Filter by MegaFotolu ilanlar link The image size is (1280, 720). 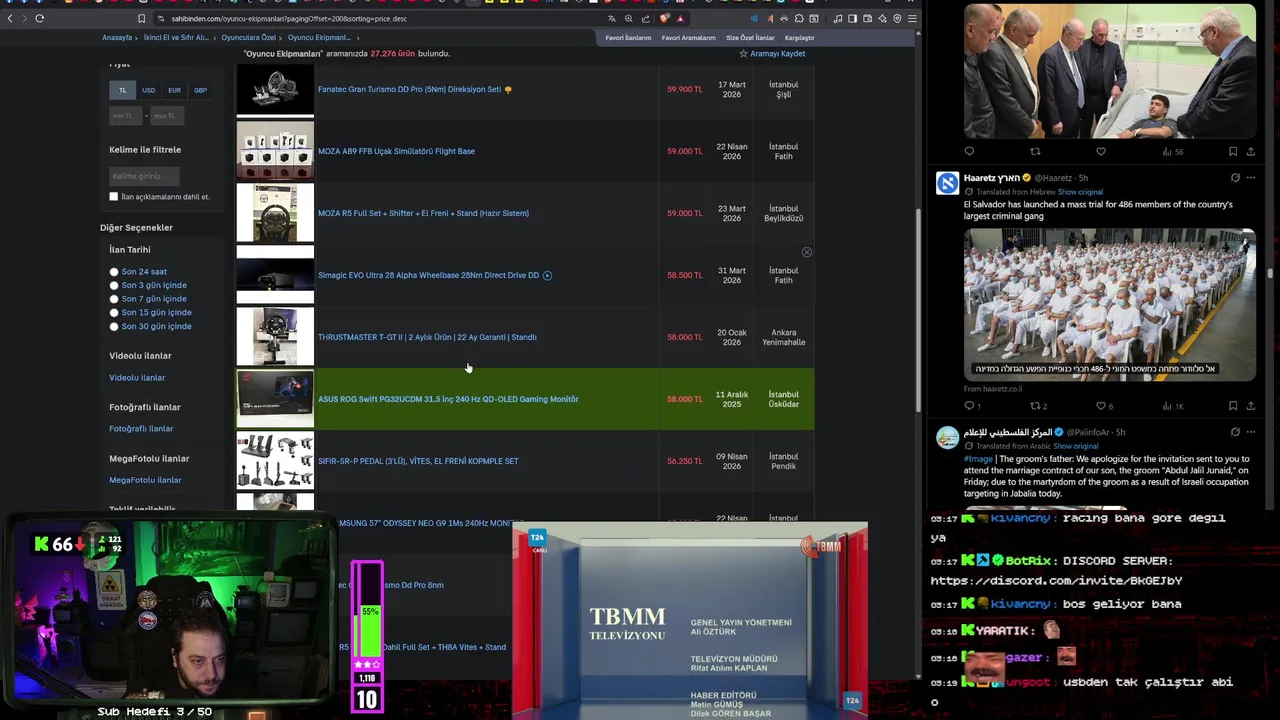coord(145,480)
